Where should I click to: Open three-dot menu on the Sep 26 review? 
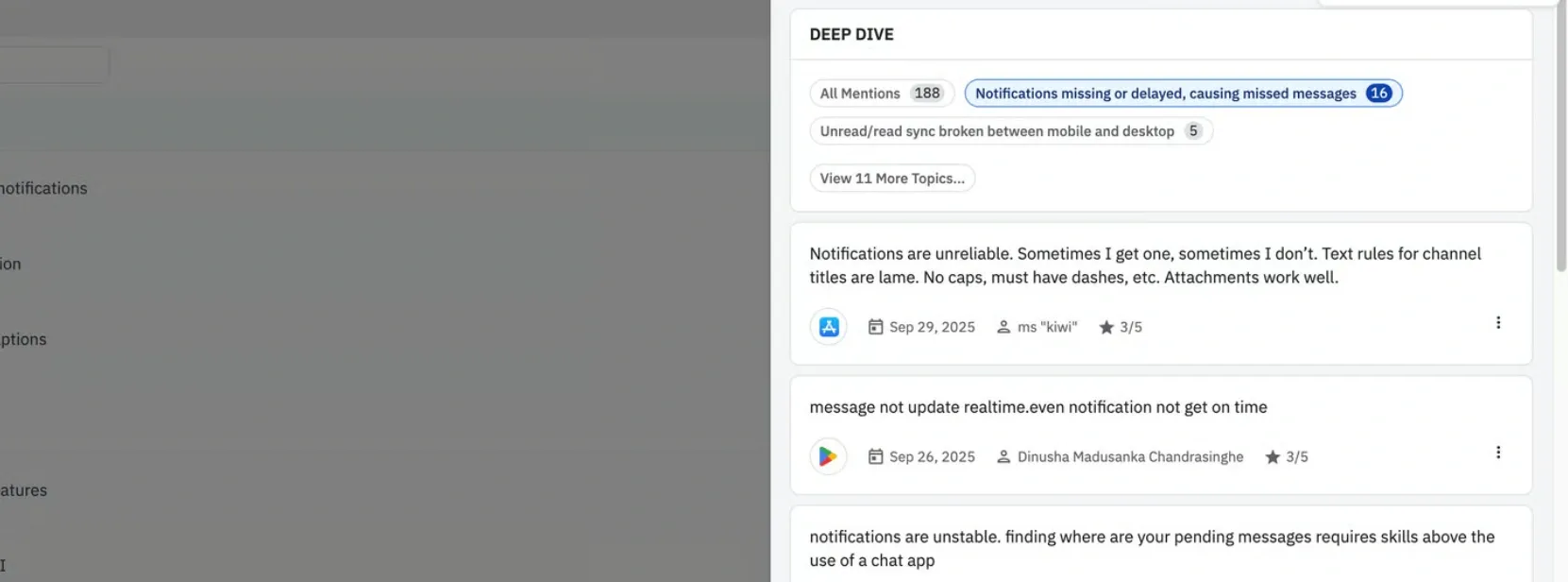[x=1497, y=453]
